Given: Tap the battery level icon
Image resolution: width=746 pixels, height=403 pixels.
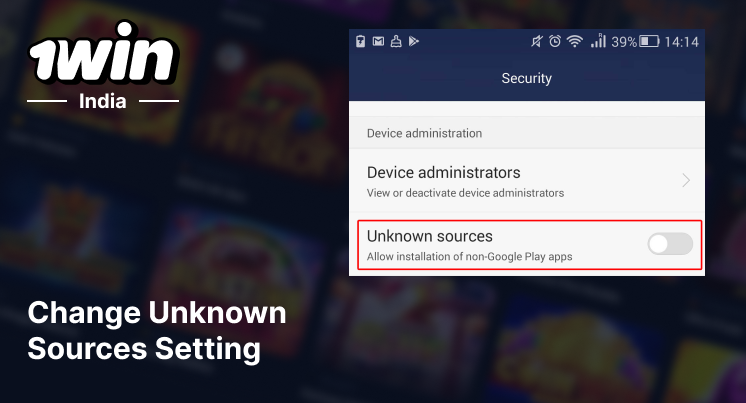Looking at the screenshot, I should 649,41.
